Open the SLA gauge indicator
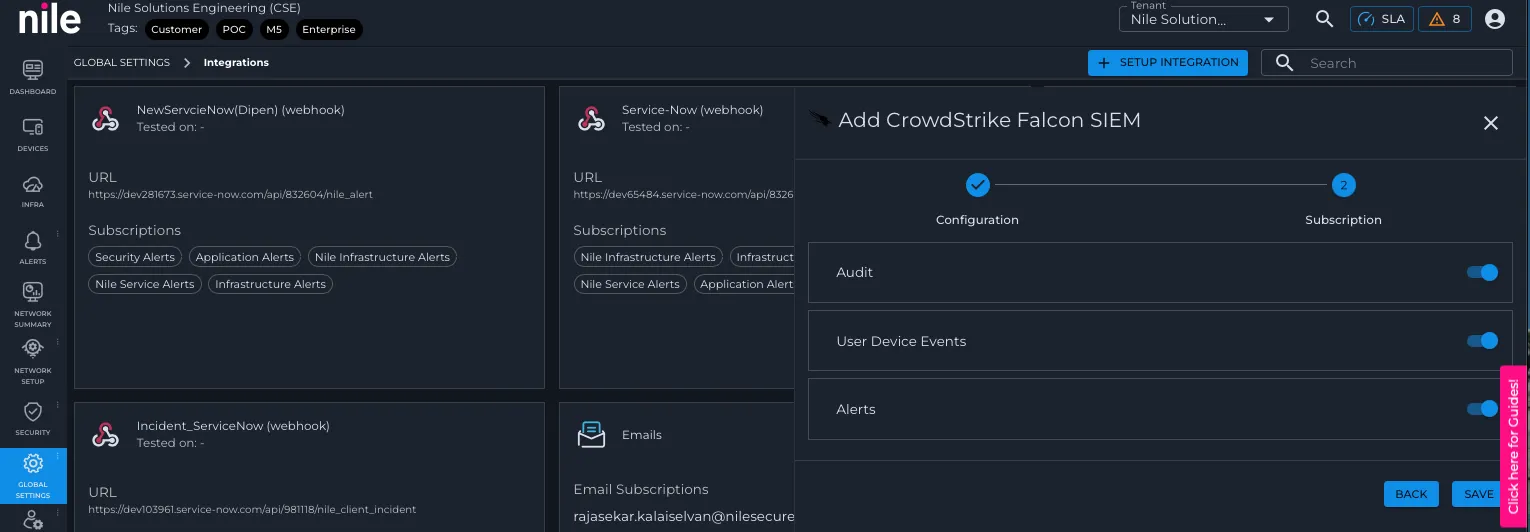This screenshot has height=532, width=1530. (x=1381, y=18)
